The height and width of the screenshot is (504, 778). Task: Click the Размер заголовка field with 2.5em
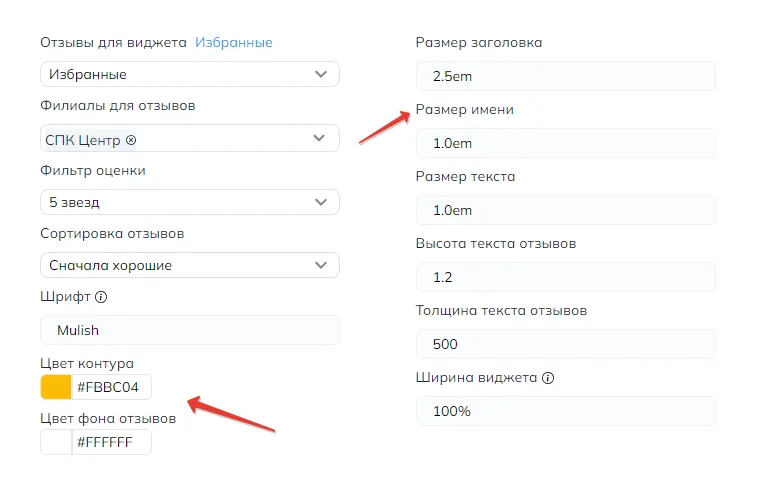coord(566,76)
